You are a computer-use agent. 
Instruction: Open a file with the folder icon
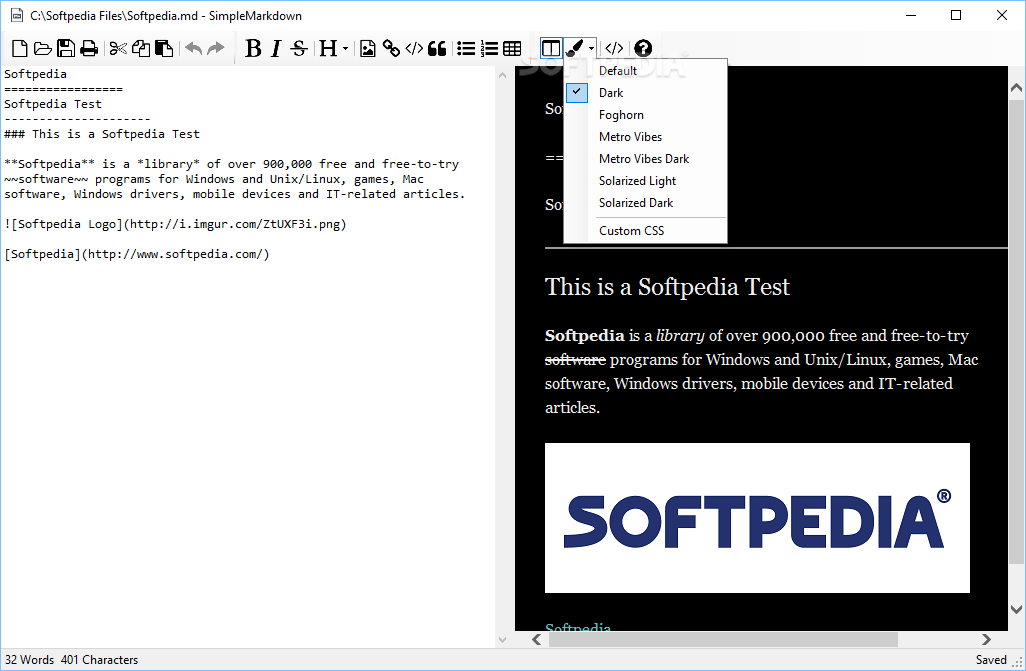[x=43, y=48]
